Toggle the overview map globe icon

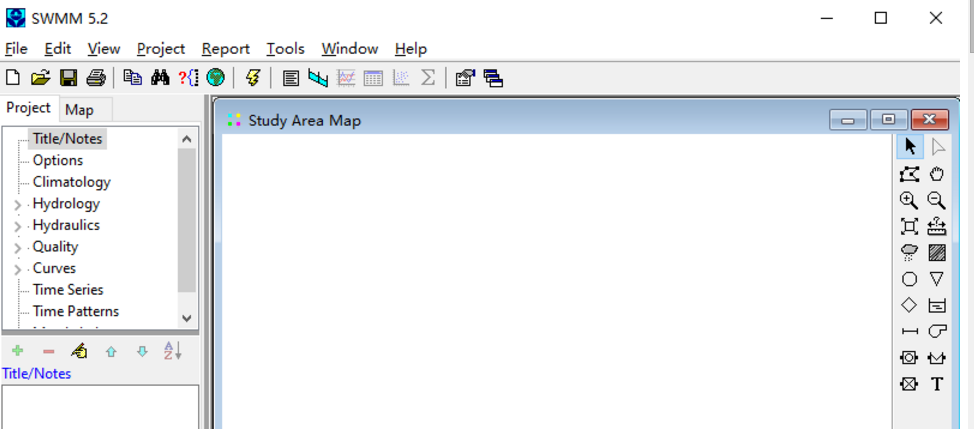click(216, 78)
